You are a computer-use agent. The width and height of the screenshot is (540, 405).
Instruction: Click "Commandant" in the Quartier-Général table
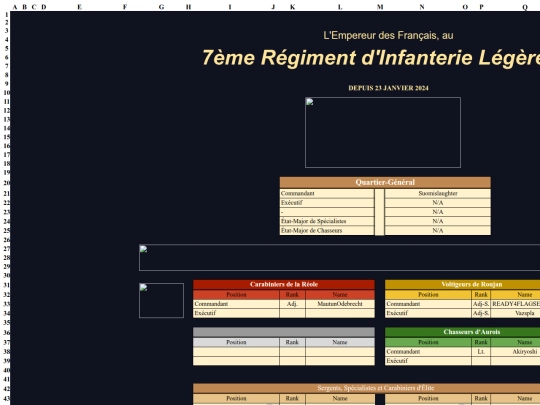point(326,194)
